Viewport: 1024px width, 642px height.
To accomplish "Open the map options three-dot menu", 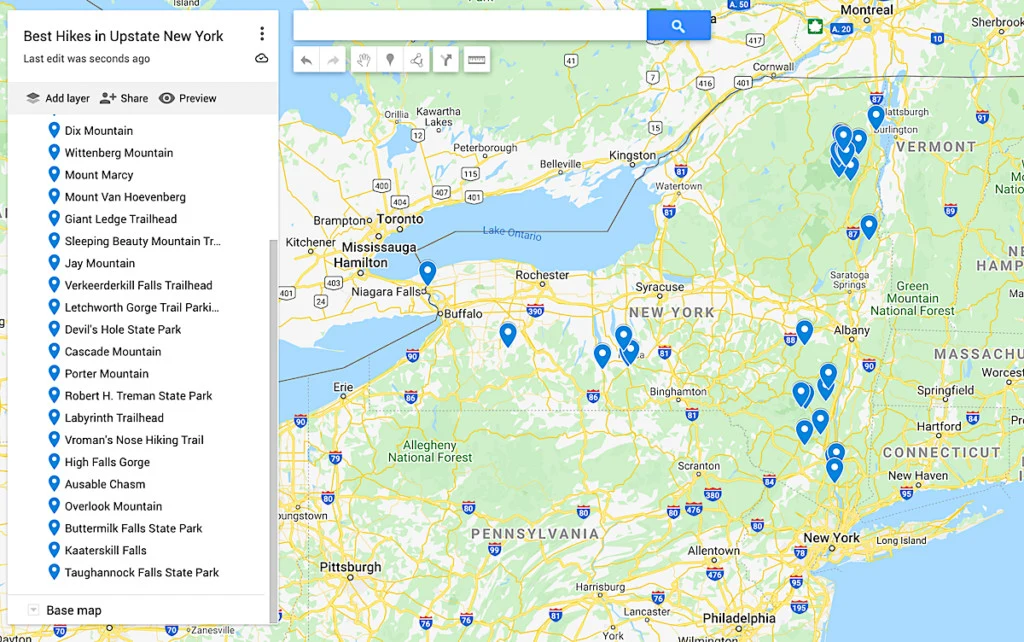I will pos(262,33).
